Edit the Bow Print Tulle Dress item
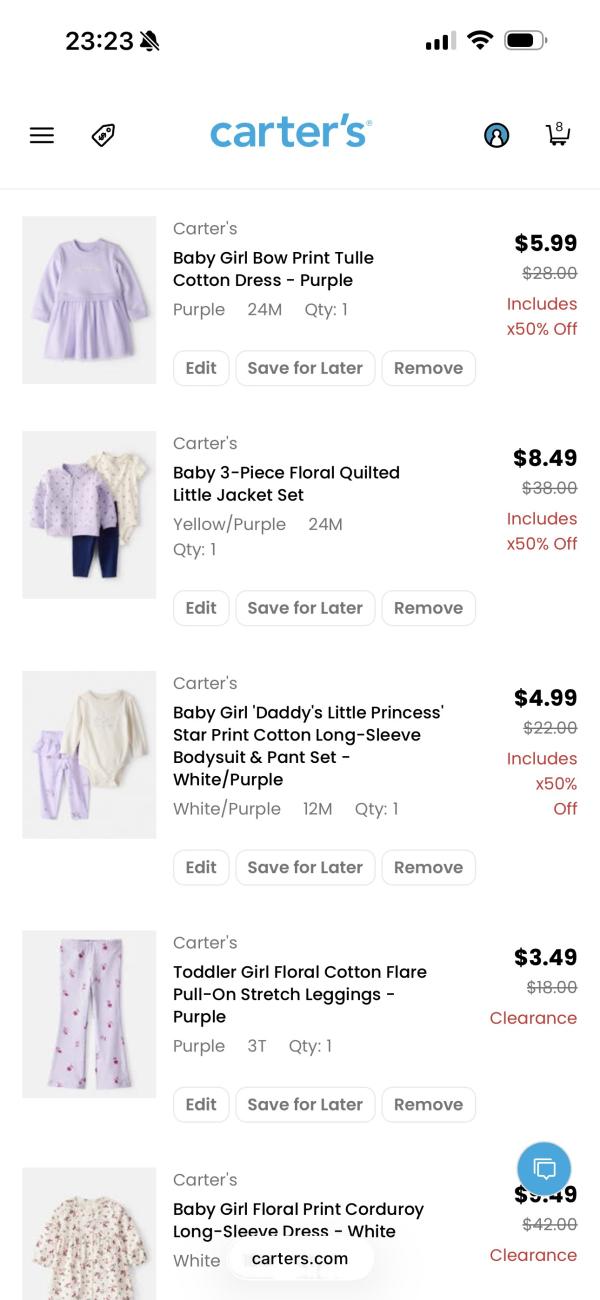This screenshot has height=1300, width=600. tap(201, 368)
